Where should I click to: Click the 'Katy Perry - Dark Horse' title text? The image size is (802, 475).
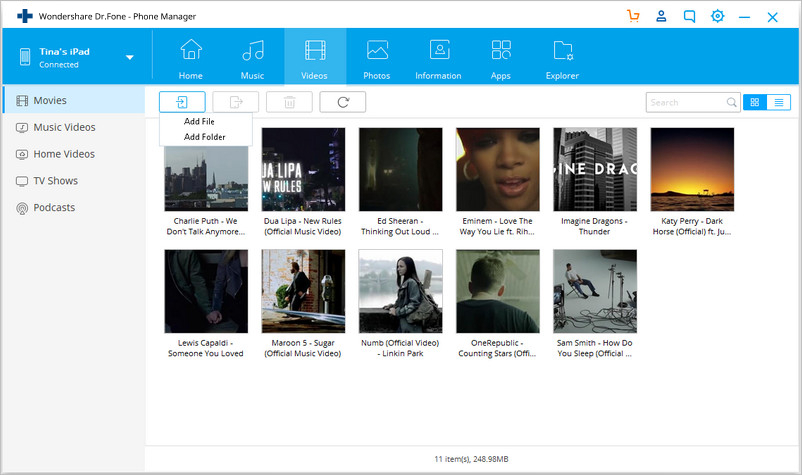[692, 227]
